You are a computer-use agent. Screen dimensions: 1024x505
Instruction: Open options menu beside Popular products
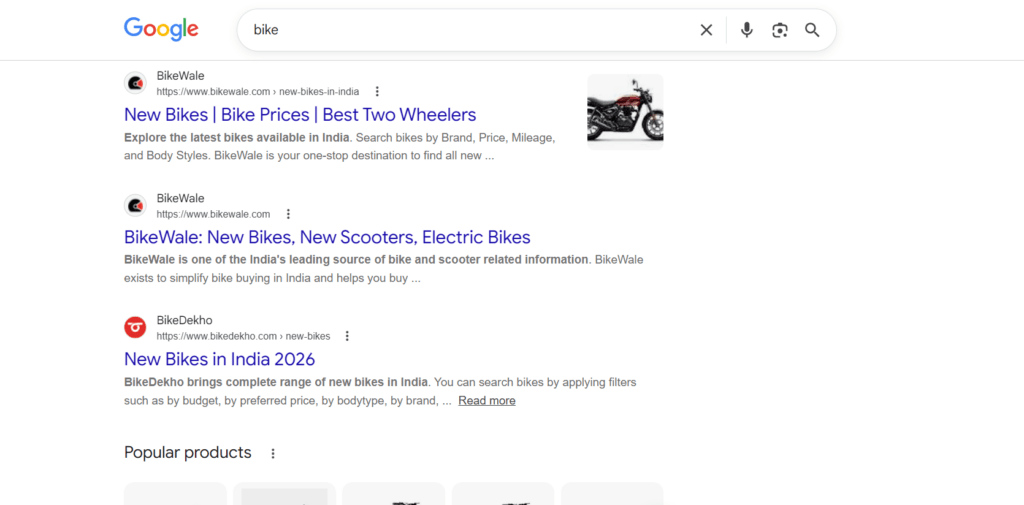tap(273, 453)
